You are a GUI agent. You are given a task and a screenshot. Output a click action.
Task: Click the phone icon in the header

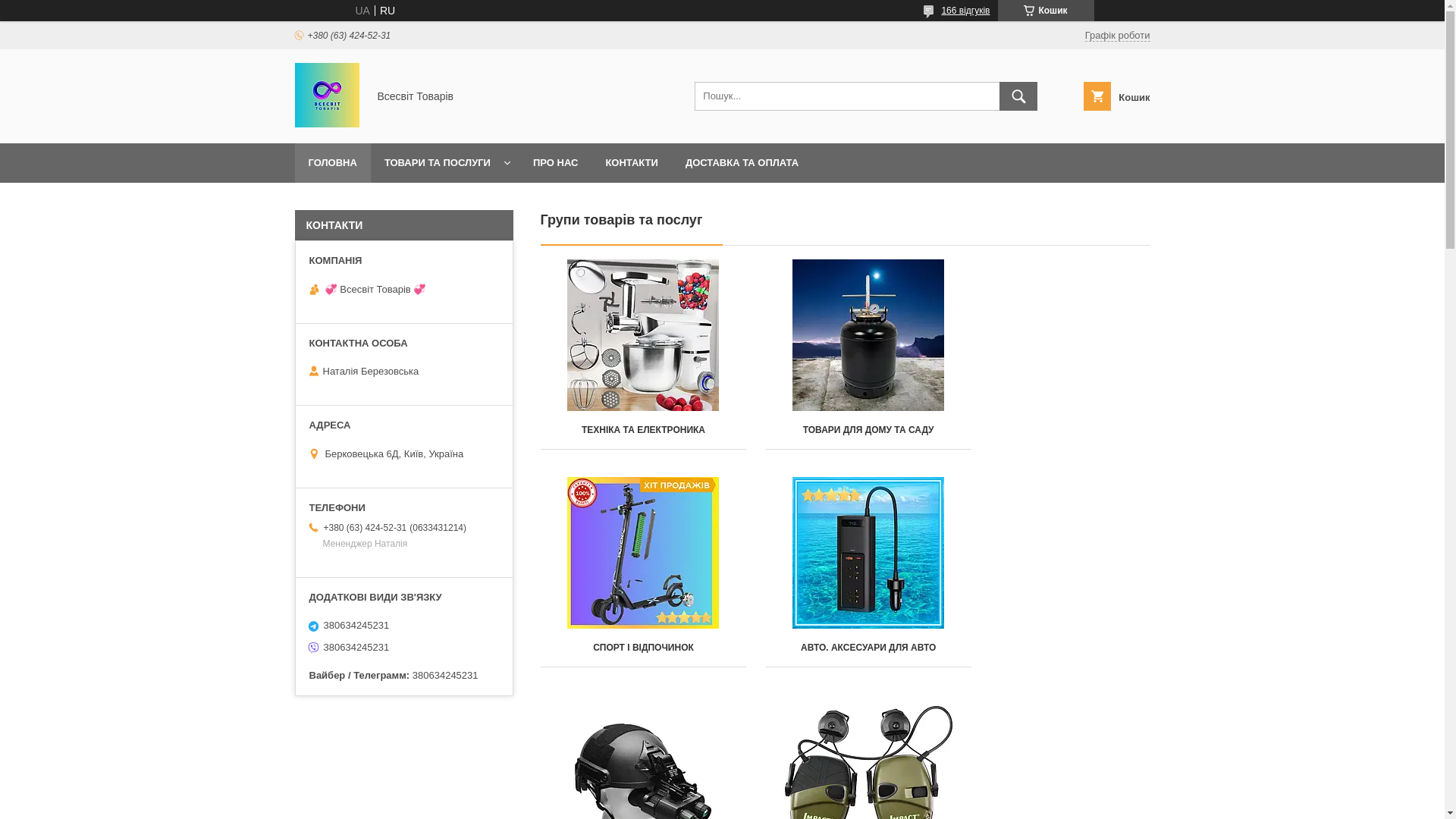click(299, 36)
